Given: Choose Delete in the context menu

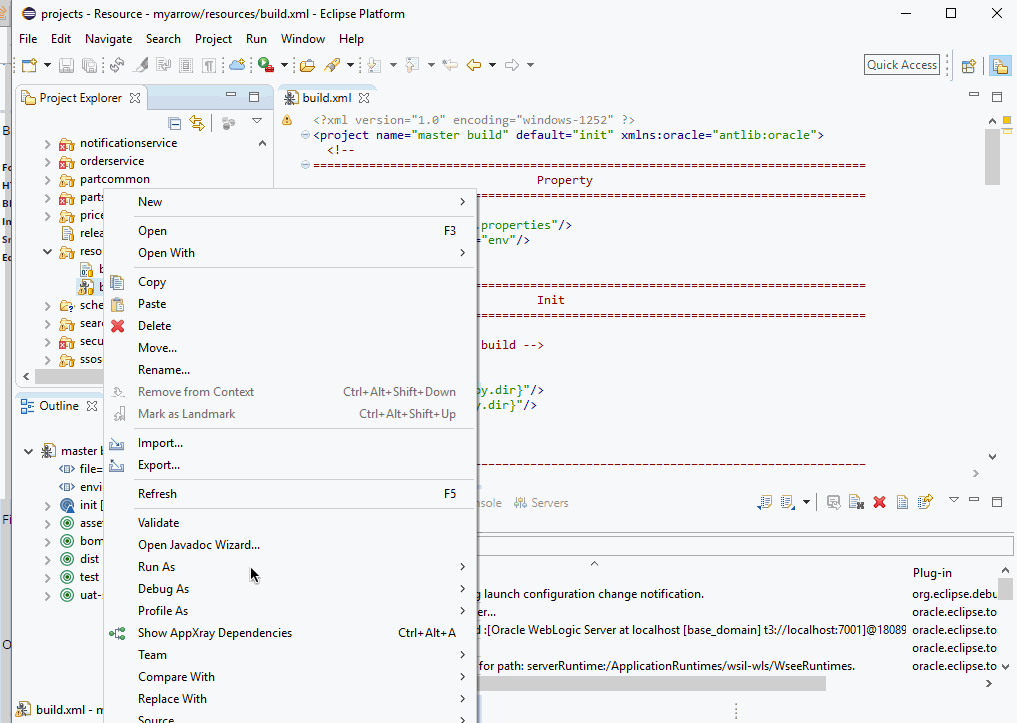Looking at the screenshot, I should tap(154, 326).
